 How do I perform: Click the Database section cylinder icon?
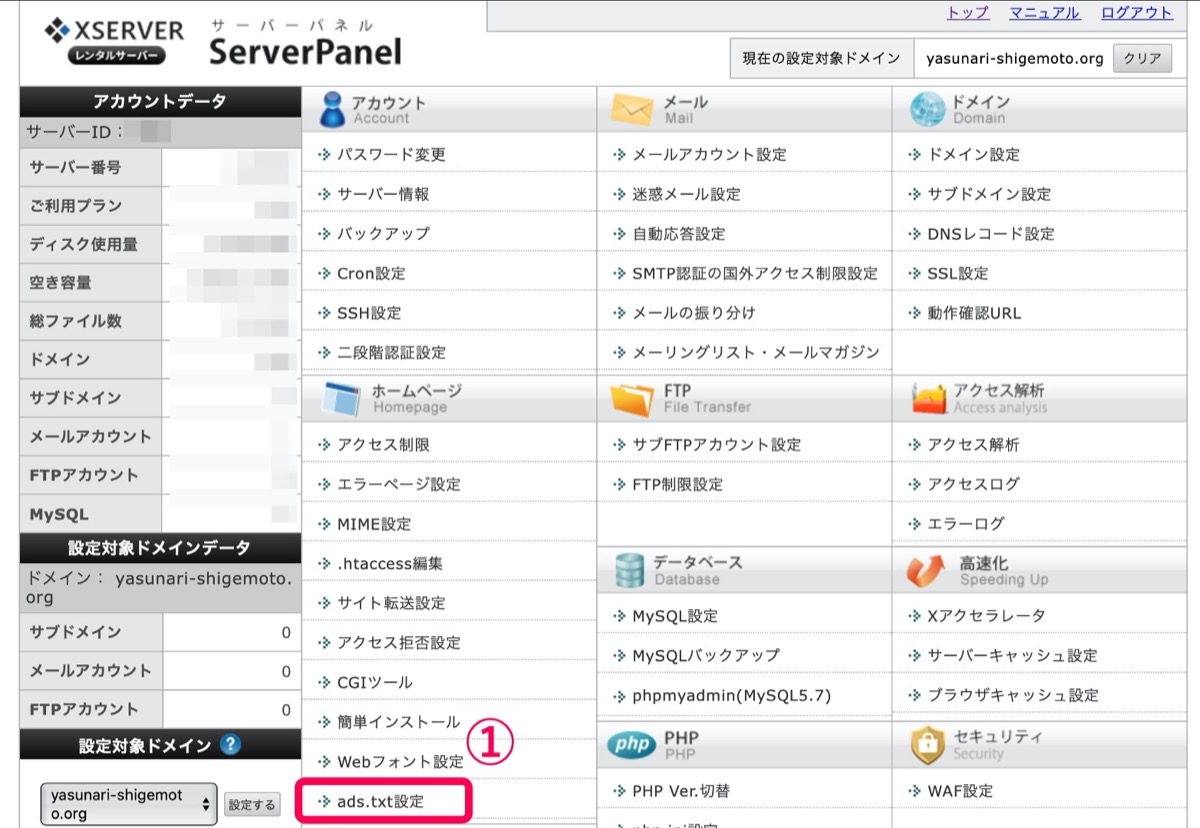tap(630, 570)
